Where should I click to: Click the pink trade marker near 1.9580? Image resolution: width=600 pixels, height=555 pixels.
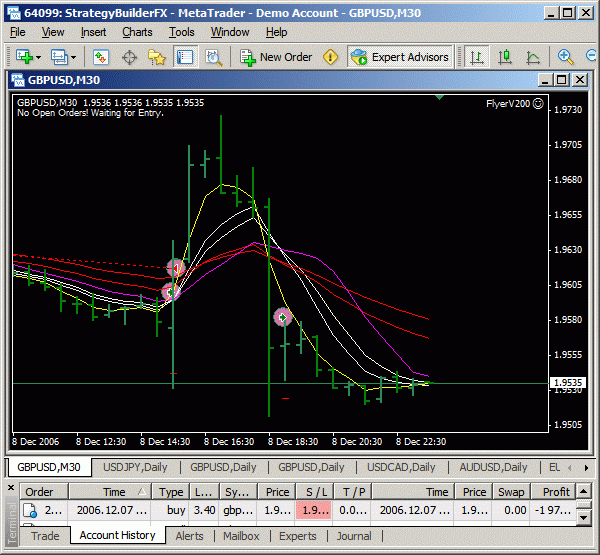[283, 317]
